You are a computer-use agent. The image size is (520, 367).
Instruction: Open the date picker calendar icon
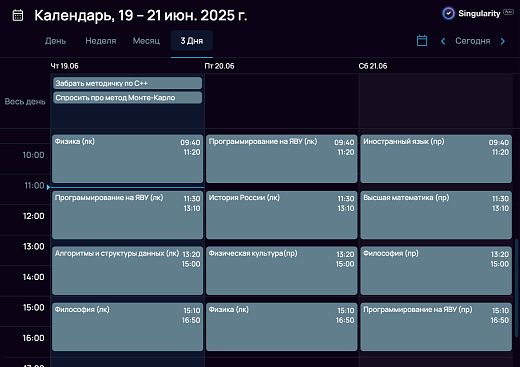pyautogui.click(x=422, y=41)
